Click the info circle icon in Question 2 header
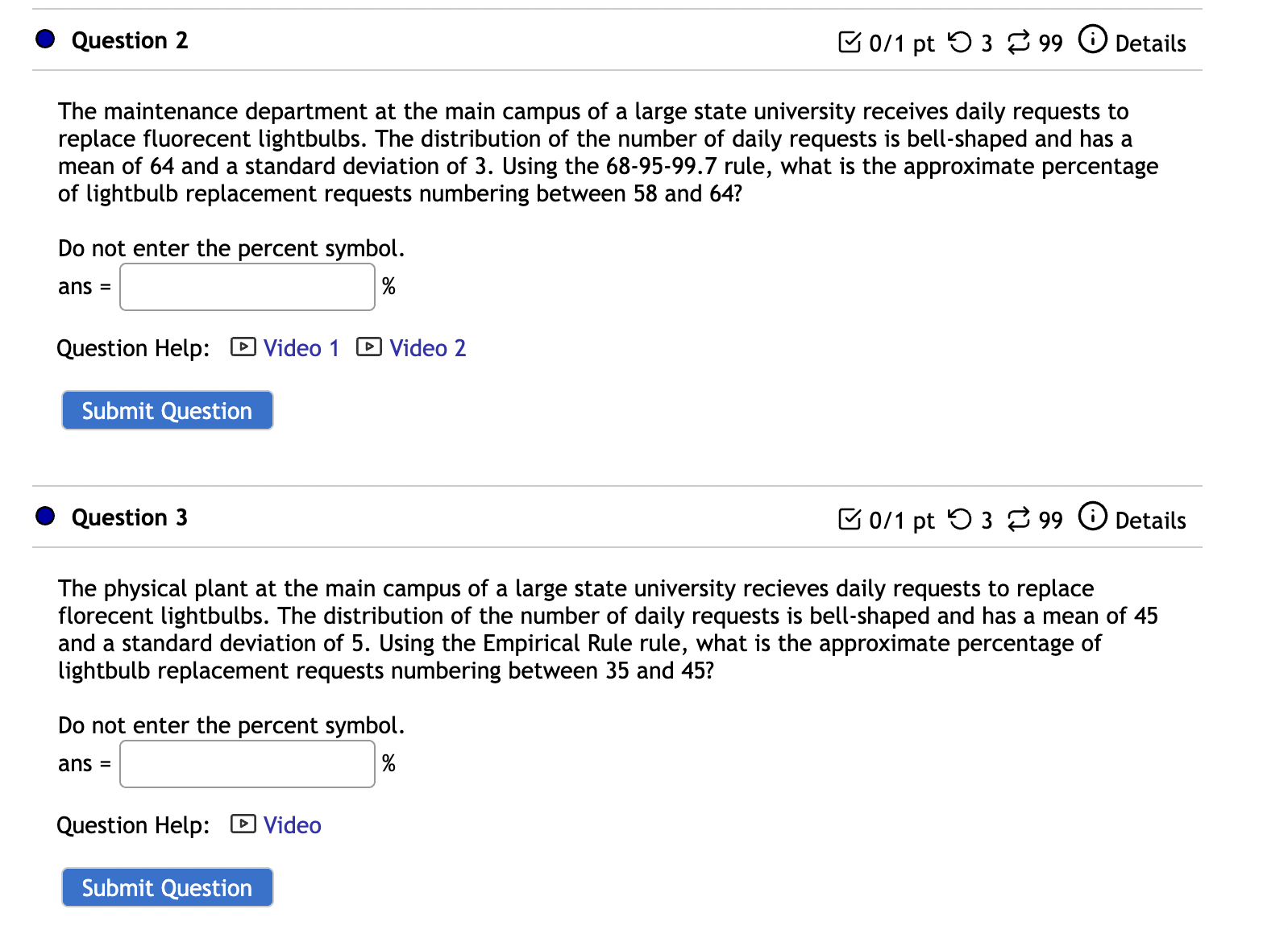 pos(1092,39)
